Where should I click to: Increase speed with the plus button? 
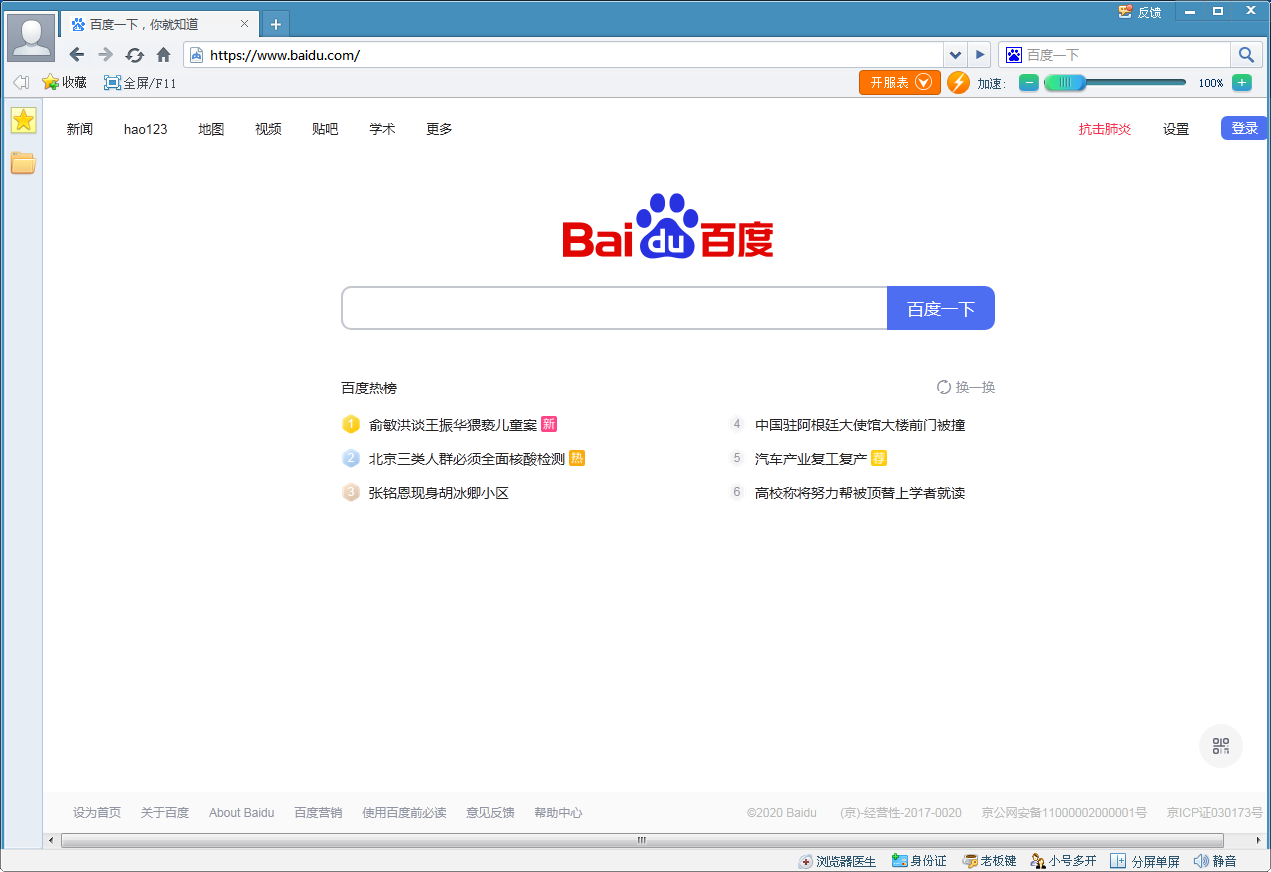[x=1242, y=83]
